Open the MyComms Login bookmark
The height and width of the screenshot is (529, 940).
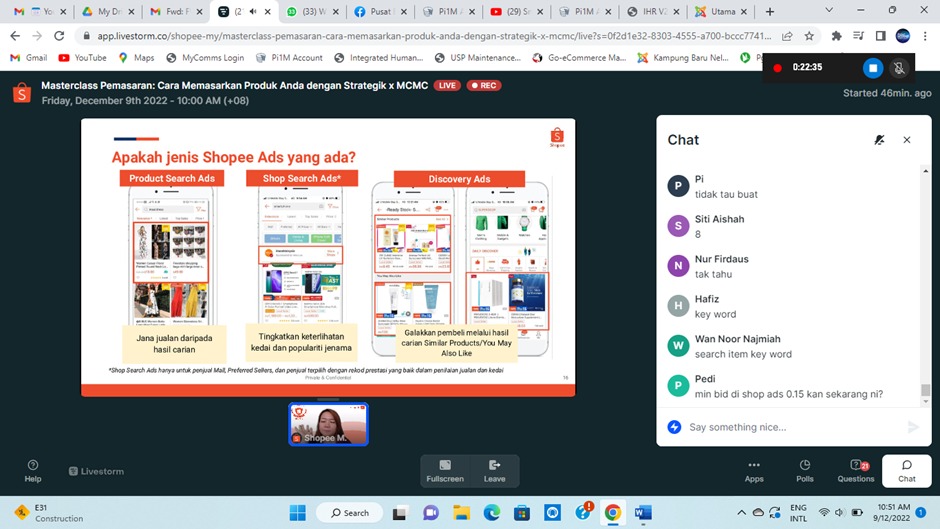(205, 58)
